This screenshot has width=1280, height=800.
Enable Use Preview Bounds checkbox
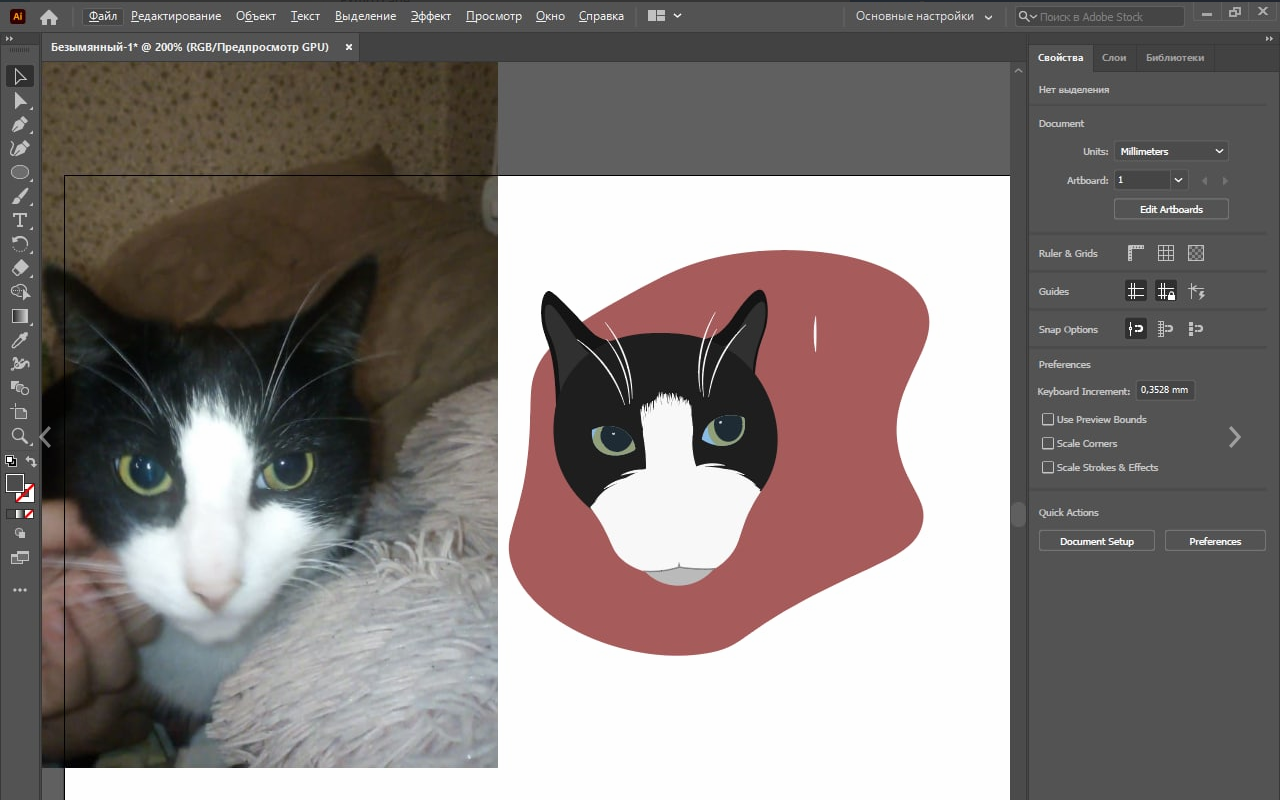(x=1048, y=420)
